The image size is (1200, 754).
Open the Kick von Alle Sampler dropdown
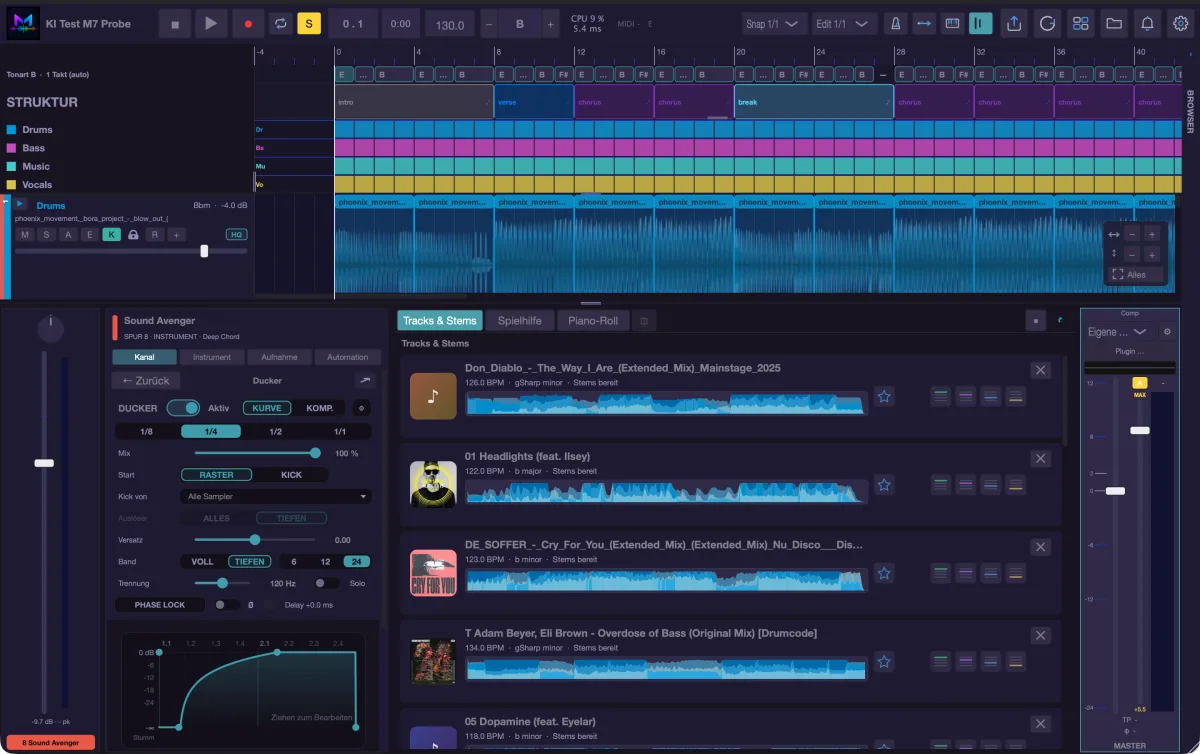(276, 496)
